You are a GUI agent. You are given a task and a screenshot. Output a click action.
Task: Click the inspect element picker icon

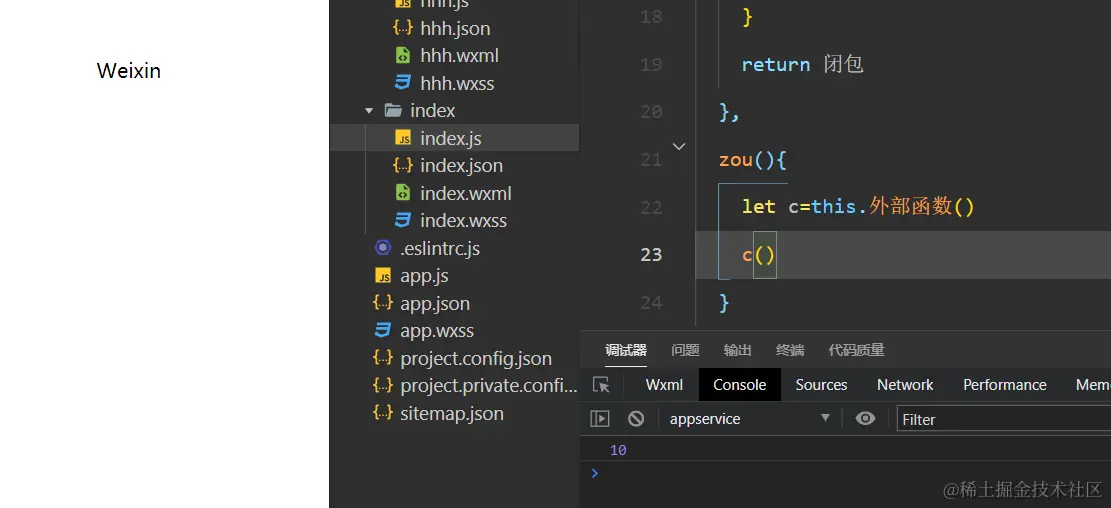click(x=601, y=385)
